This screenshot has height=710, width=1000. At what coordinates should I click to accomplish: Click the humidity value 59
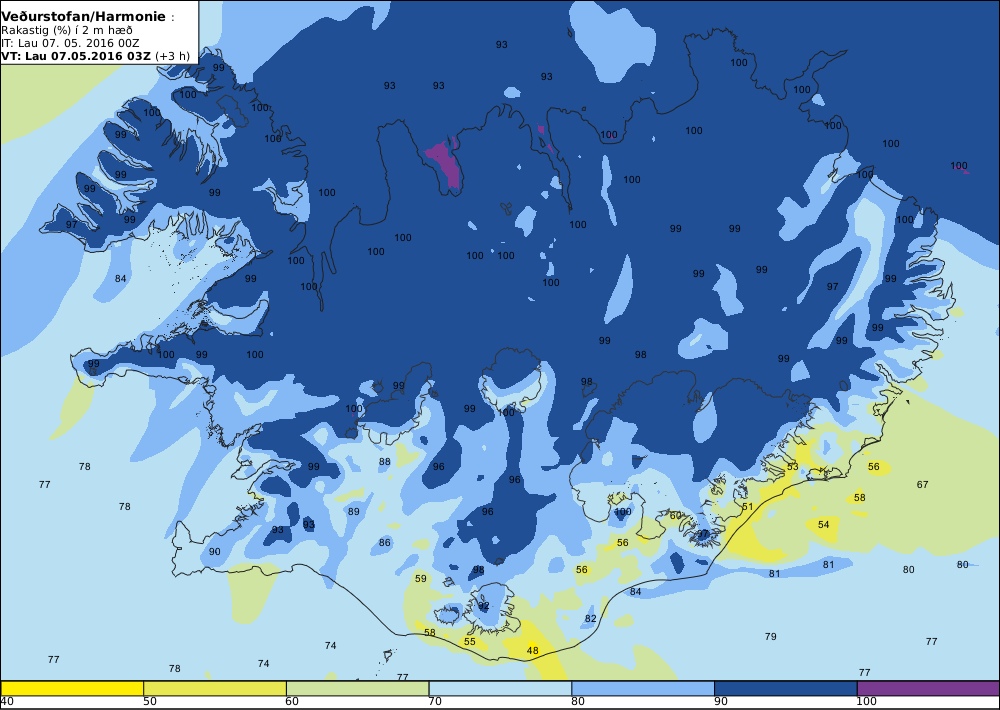(421, 579)
